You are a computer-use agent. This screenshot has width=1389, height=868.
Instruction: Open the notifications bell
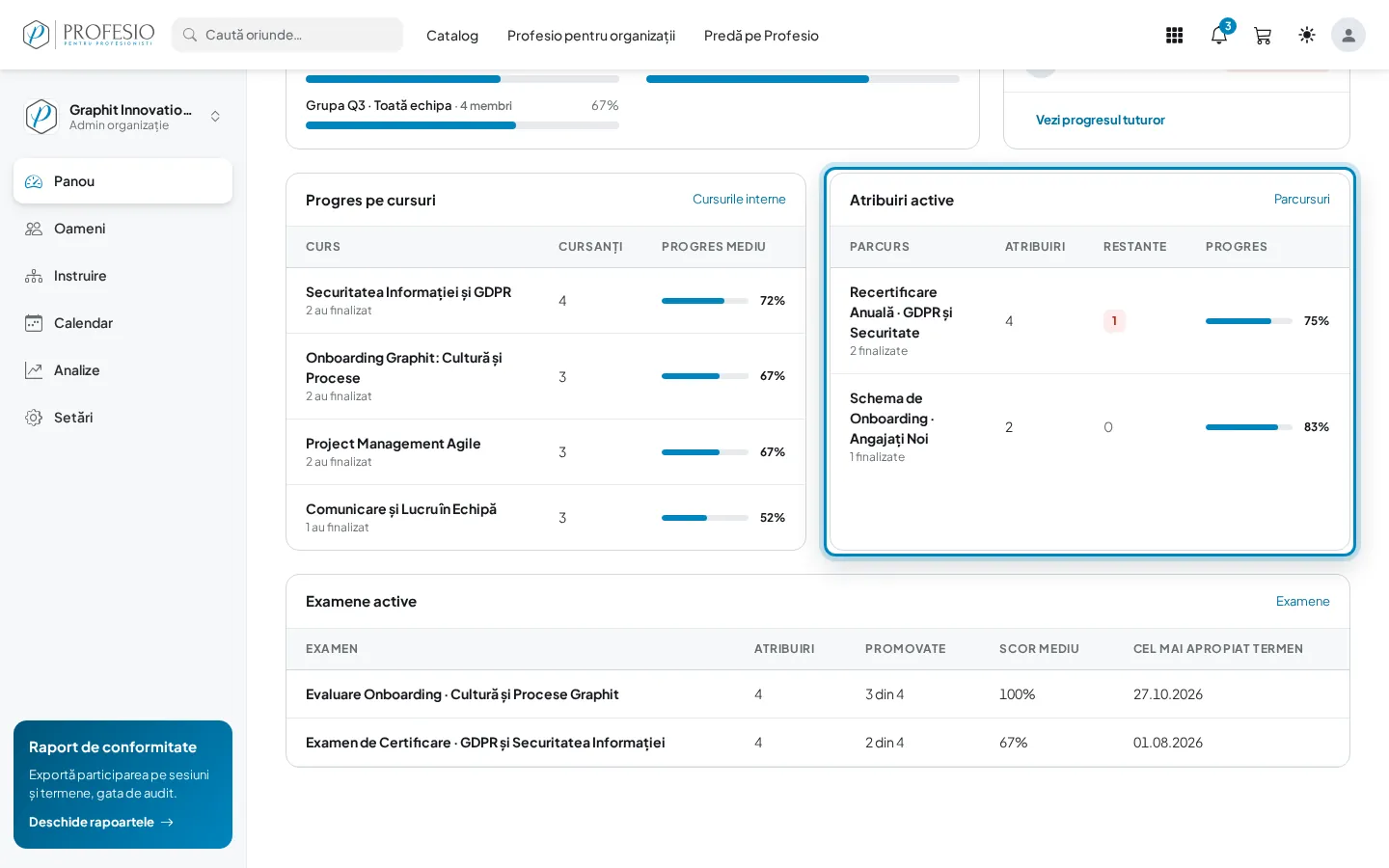(1219, 36)
